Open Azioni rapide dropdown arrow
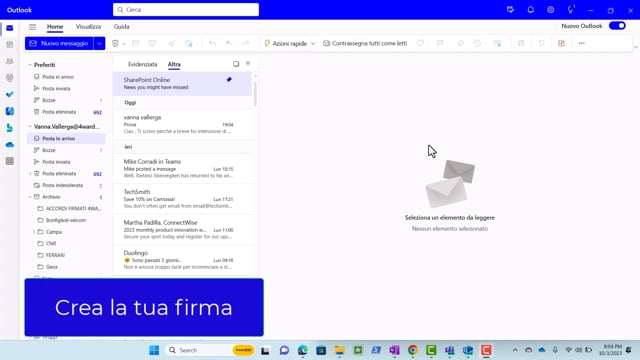Image resolution: width=640 pixels, height=360 pixels. (x=313, y=44)
